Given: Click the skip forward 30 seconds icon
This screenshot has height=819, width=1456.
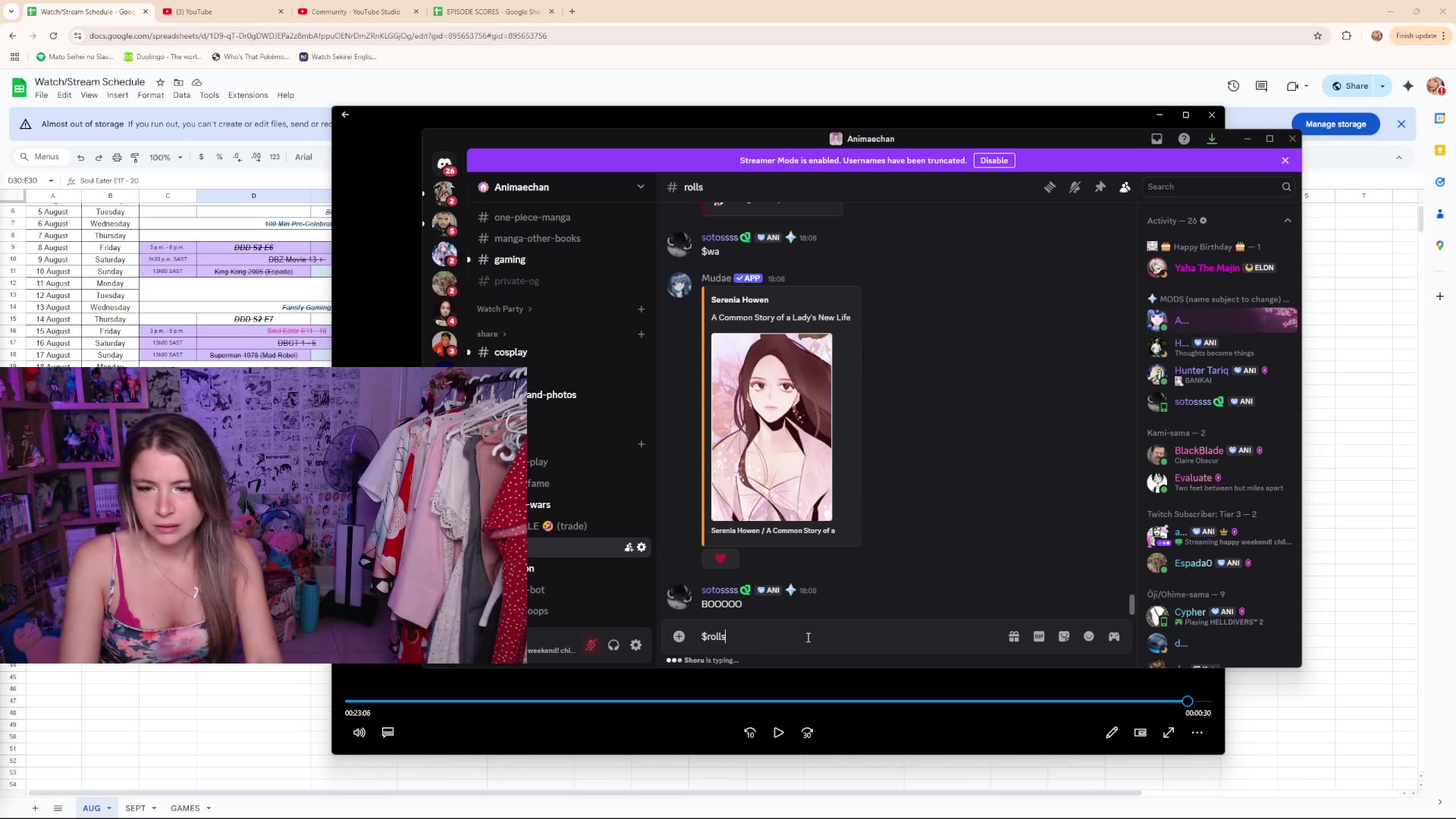Looking at the screenshot, I should (x=807, y=733).
